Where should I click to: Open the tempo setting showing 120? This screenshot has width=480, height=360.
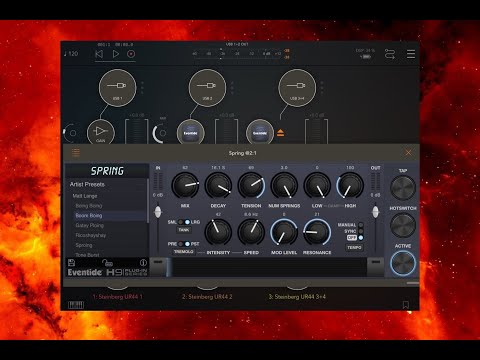(x=71, y=54)
